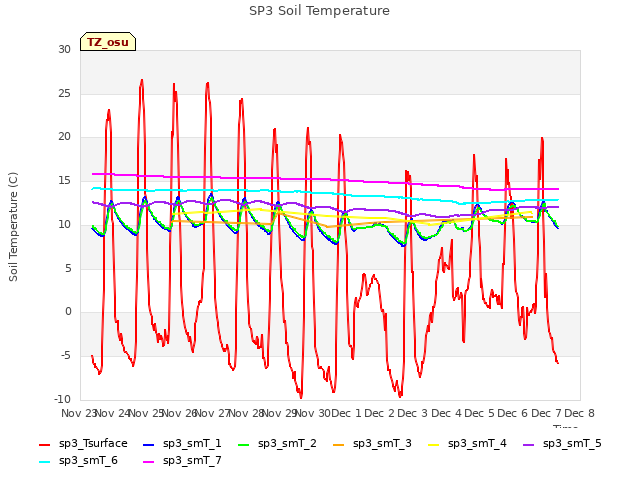This screenshot has width=640, height=480.
Task: Click the magenta sp3_smT_7 legend swatch
Action: (x=149, y=462)
